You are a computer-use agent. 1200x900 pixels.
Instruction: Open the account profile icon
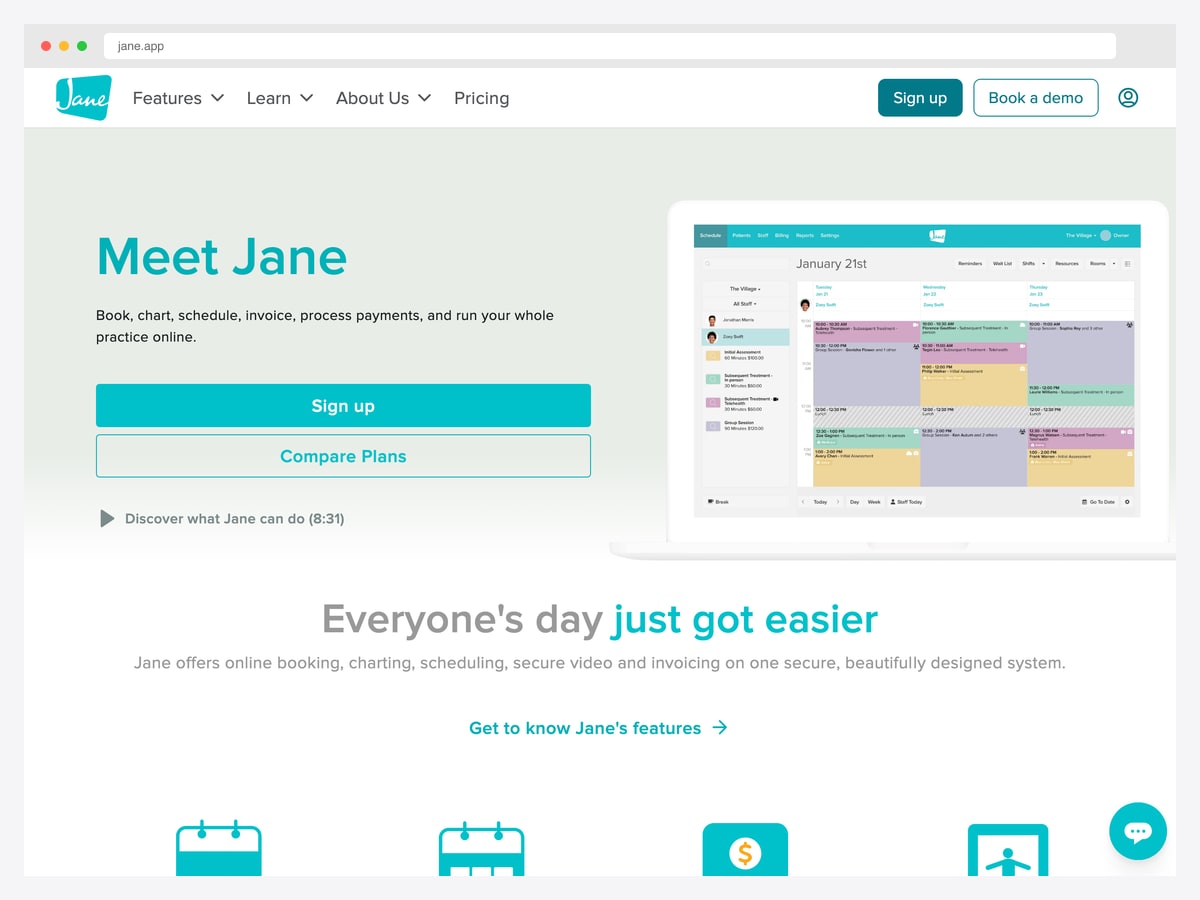(1128, 98)
